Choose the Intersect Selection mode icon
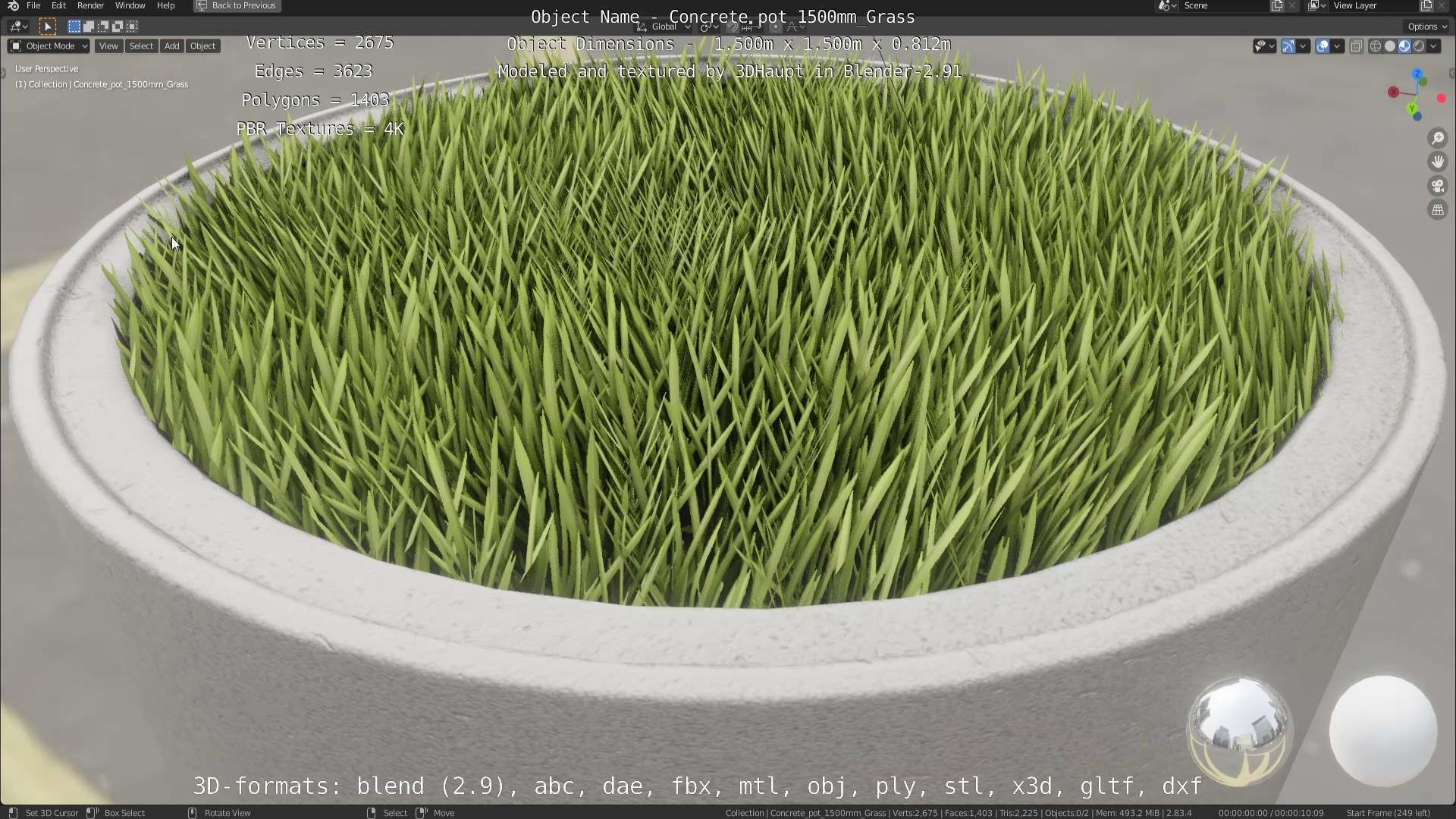 click(132, 27)
